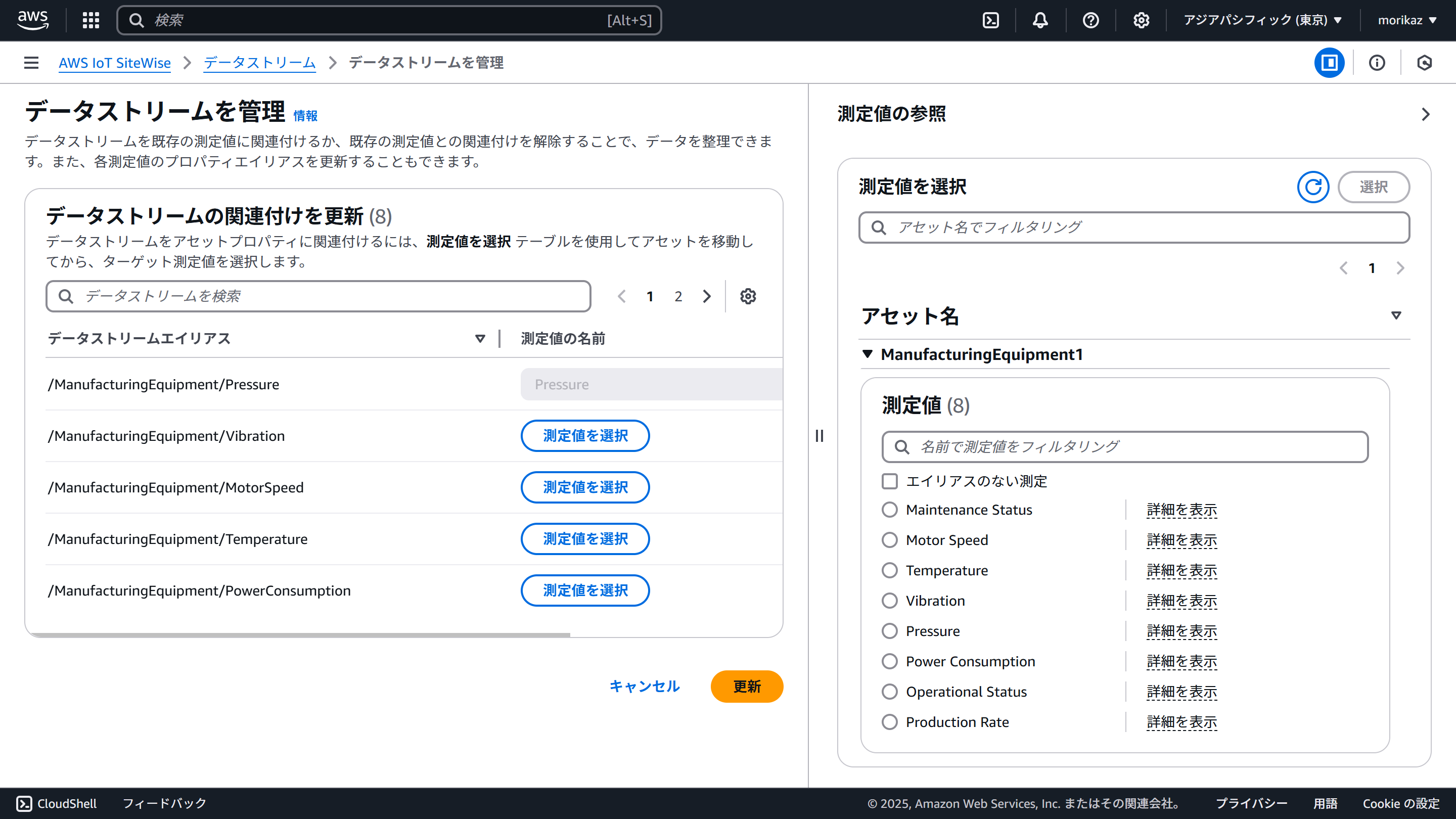This screenshot has width=1456, height=819.
Task: Click the キャンセル button
Action: coord(645,686)
